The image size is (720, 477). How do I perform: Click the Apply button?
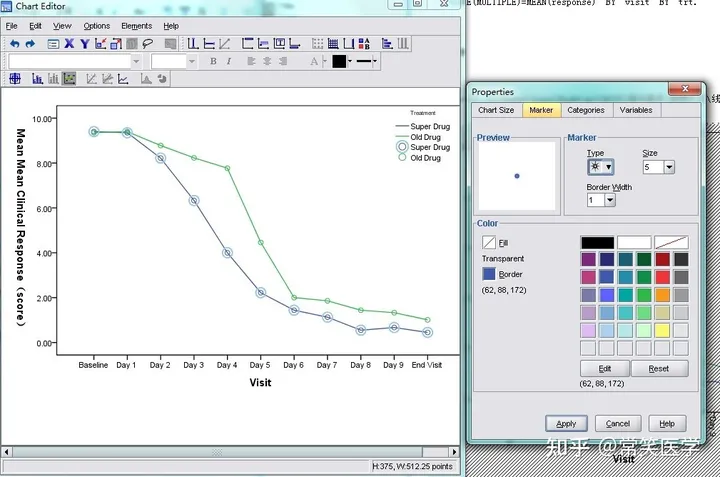pos(566,424)
